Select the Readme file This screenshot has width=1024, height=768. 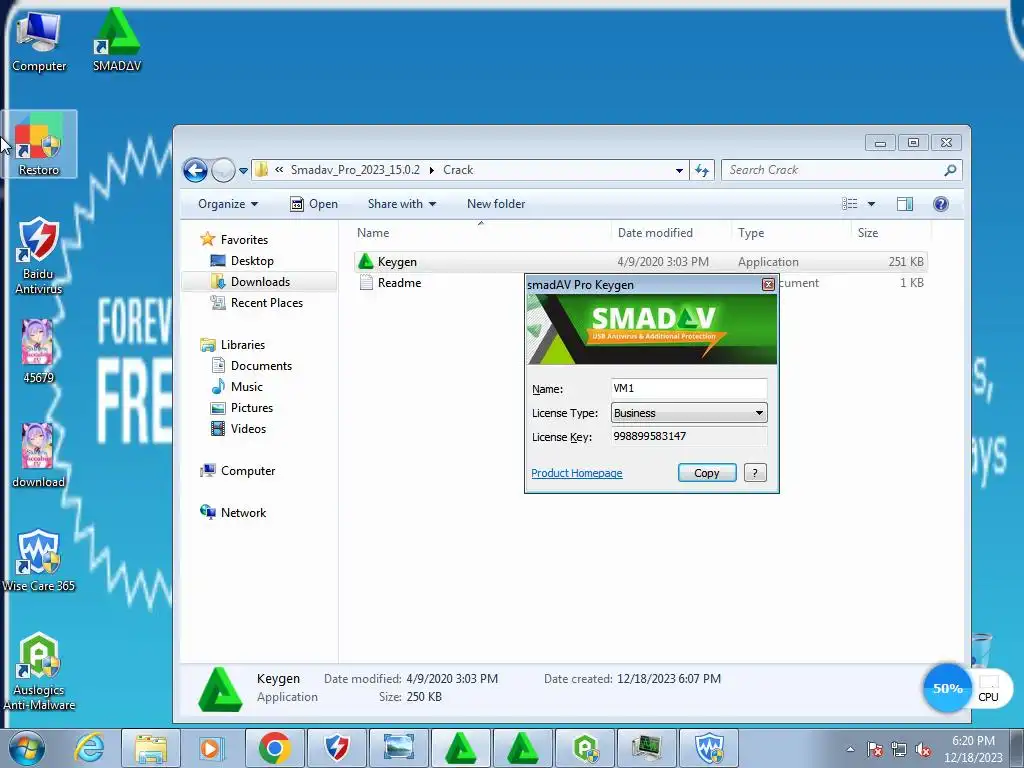point(390,283)
